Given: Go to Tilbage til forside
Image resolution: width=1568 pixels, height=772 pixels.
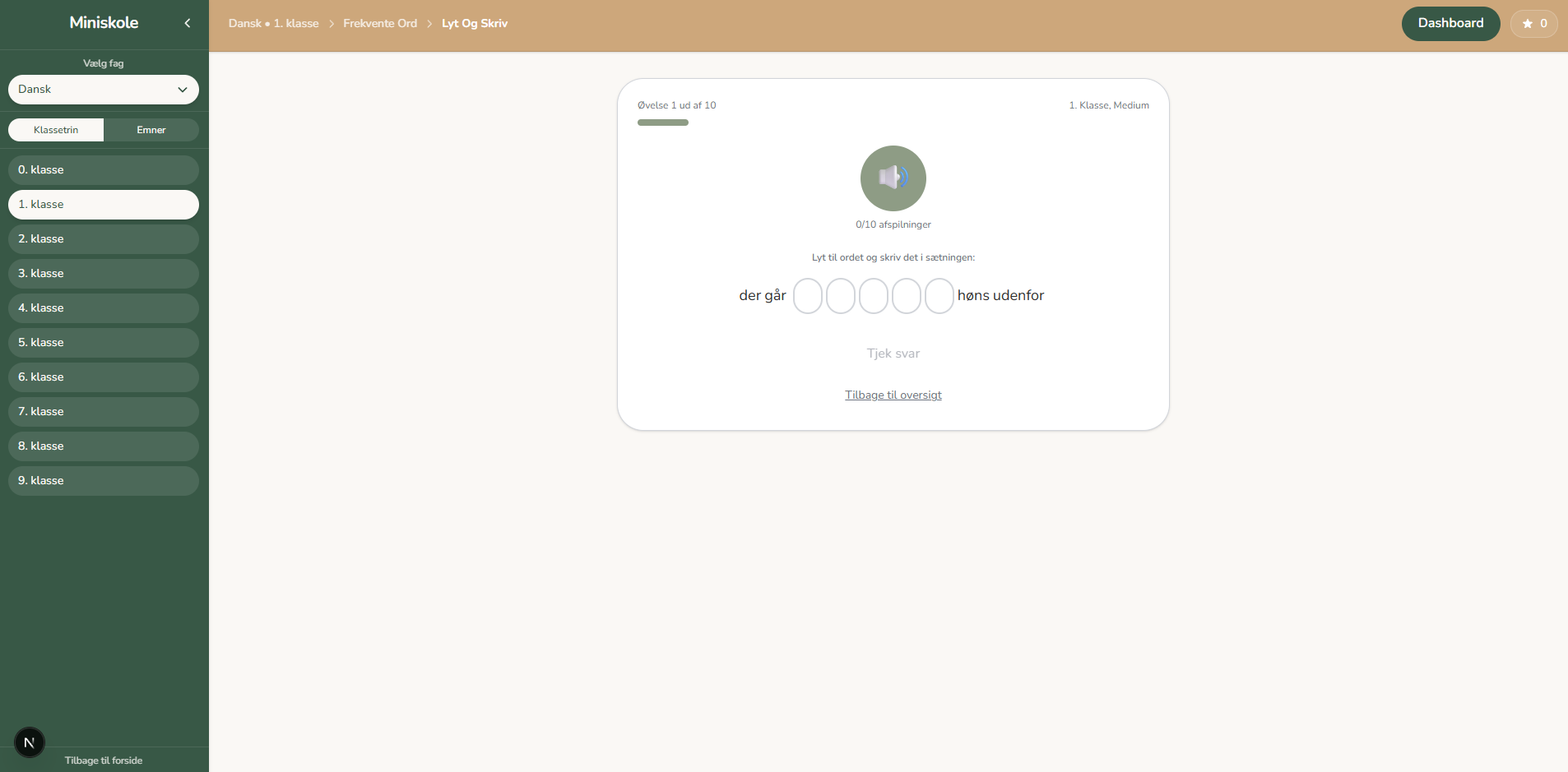Looking at the screenshot, I should click(104, 760).
